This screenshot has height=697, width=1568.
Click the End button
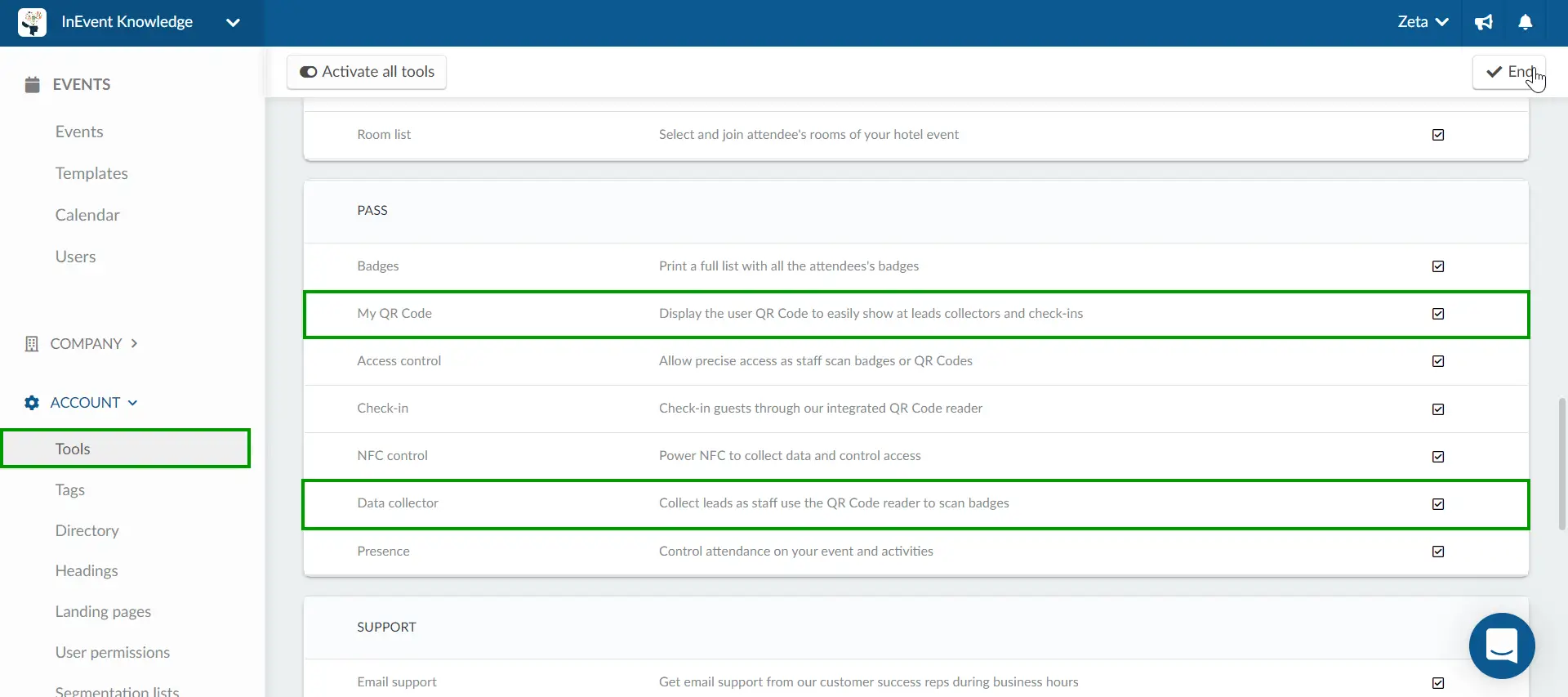1508,72
